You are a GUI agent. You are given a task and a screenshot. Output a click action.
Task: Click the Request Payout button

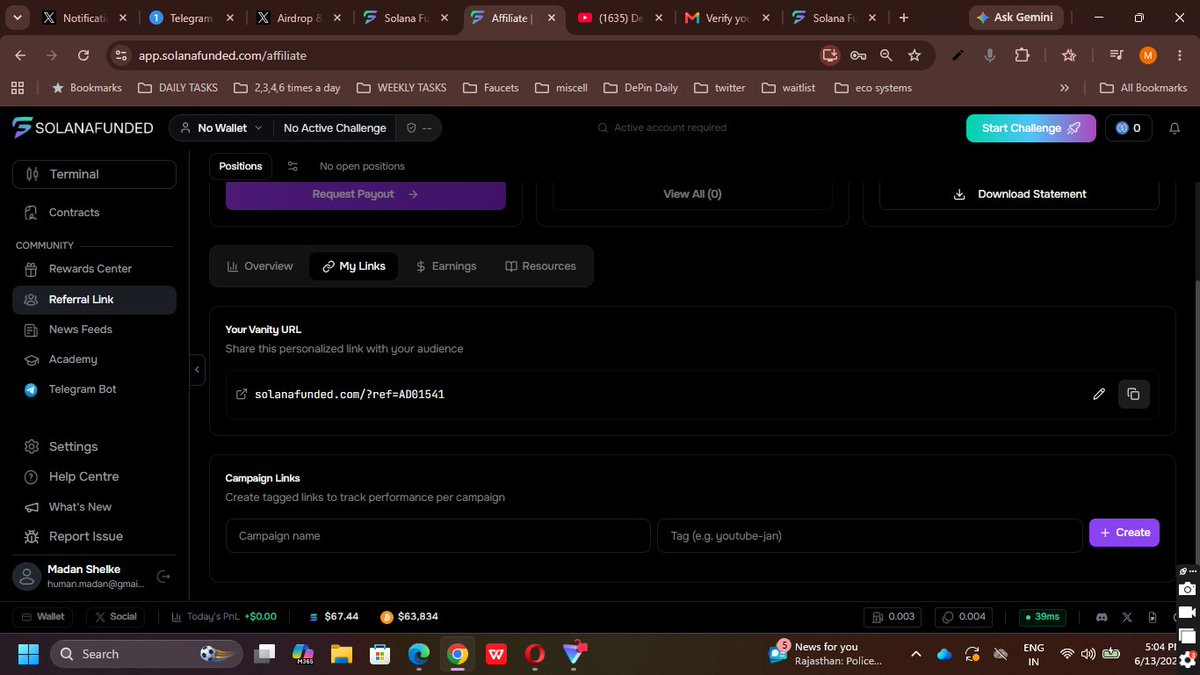click(x=365, y=194)
